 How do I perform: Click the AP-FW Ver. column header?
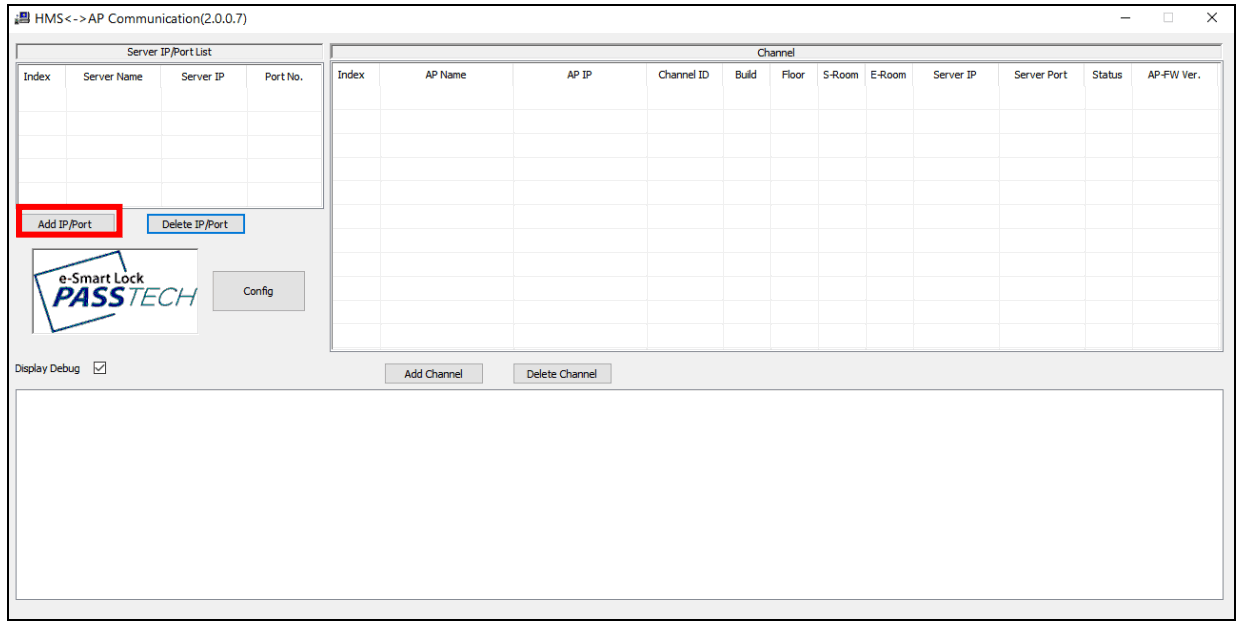(1175, 75)
